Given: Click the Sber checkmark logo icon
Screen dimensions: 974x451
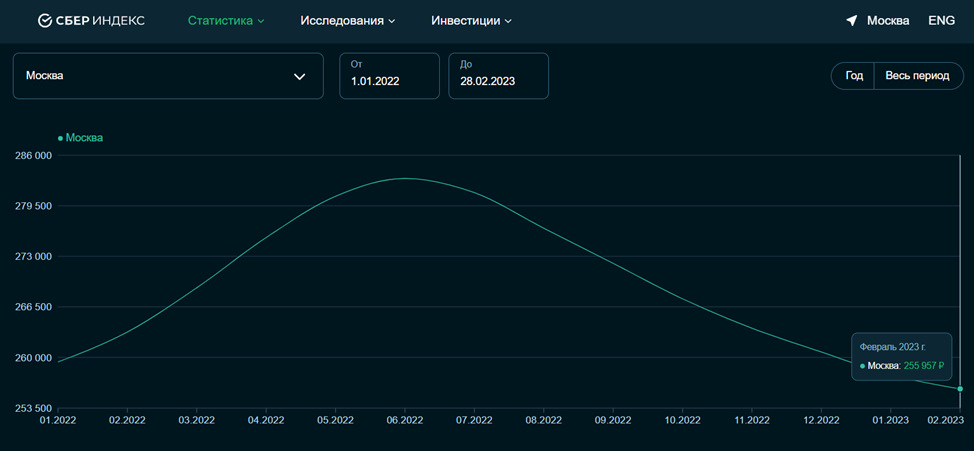Looking at the screenshot, I should pyautogui.click(x=44, y=20).
